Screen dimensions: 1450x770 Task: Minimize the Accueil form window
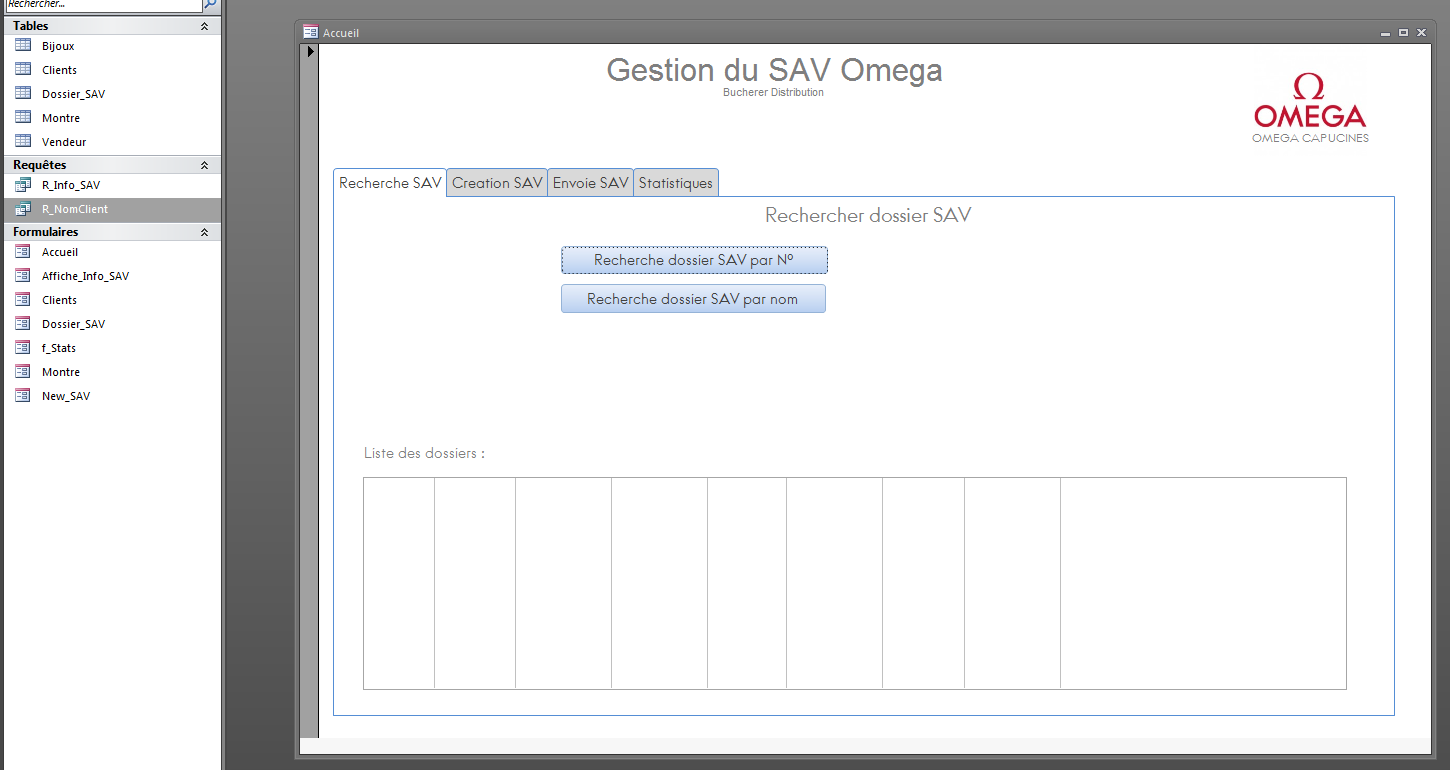coord(1385,33)
